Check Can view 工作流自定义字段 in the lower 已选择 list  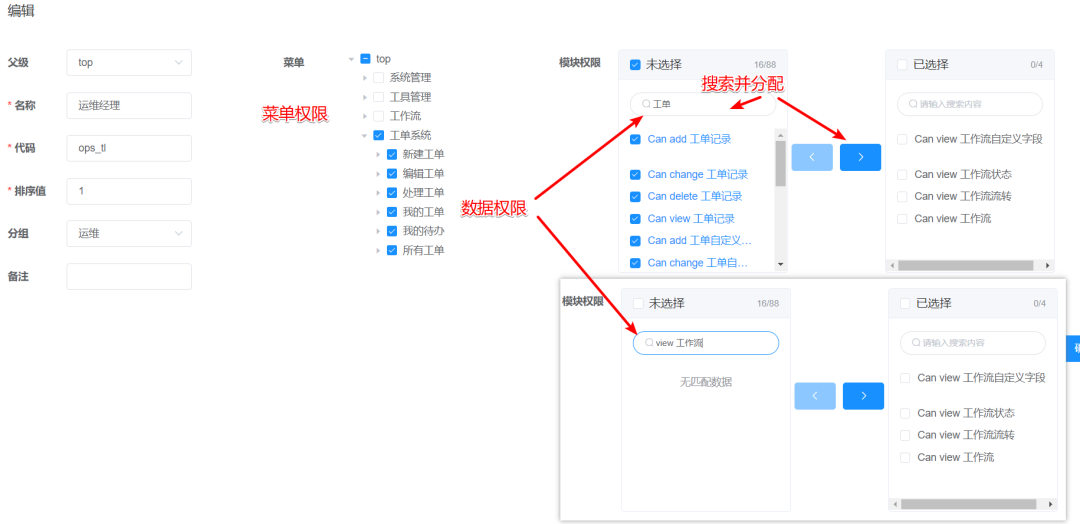905,378
